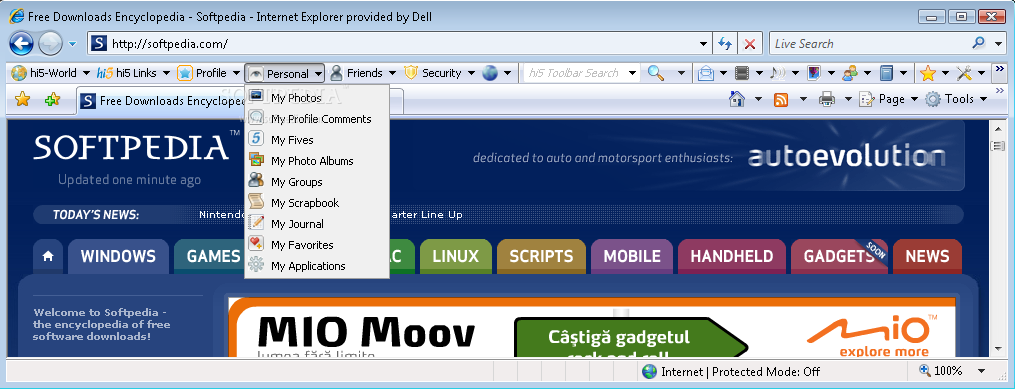1015x389 pixels.
Task: Click the globe icon in hi5 toolbar
Action: click(490, 73)
